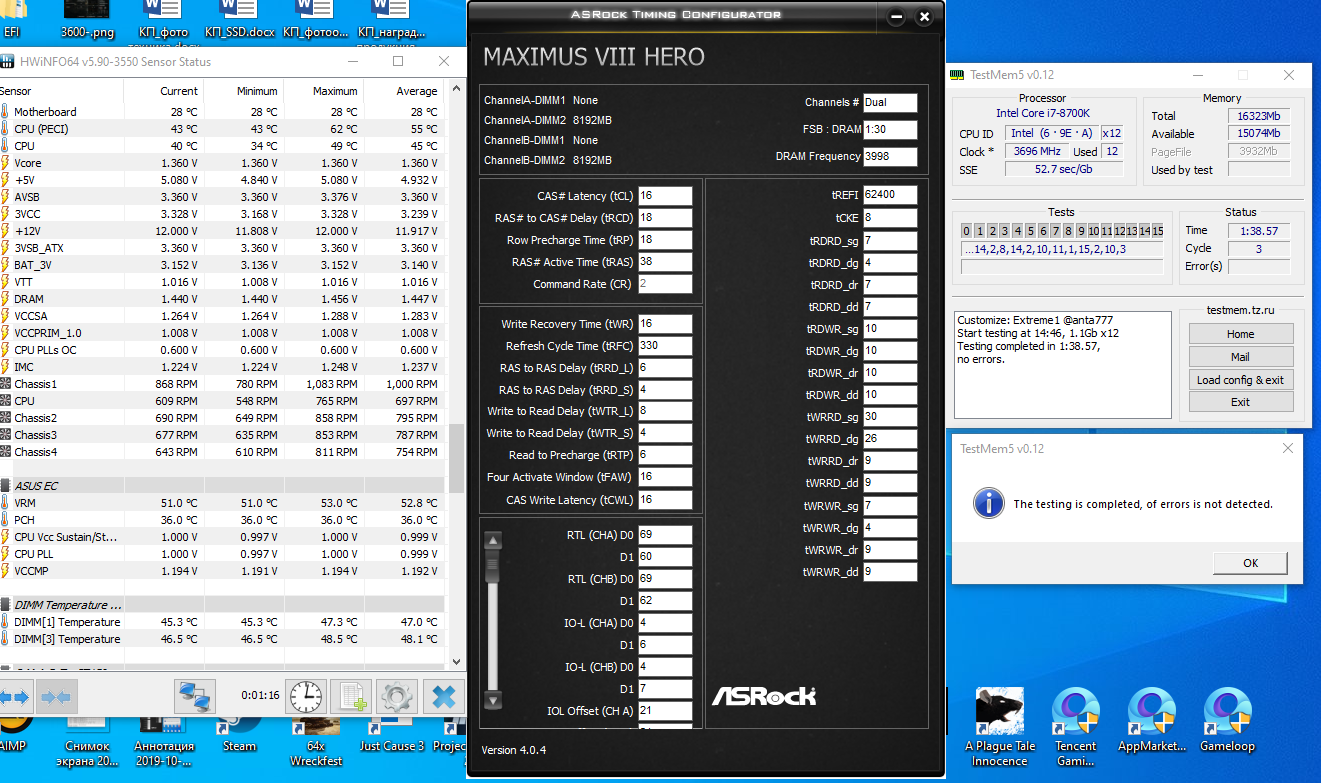Click the Mail button in TestMem5
The image size is (1321, 783).
pos(1240,357)
